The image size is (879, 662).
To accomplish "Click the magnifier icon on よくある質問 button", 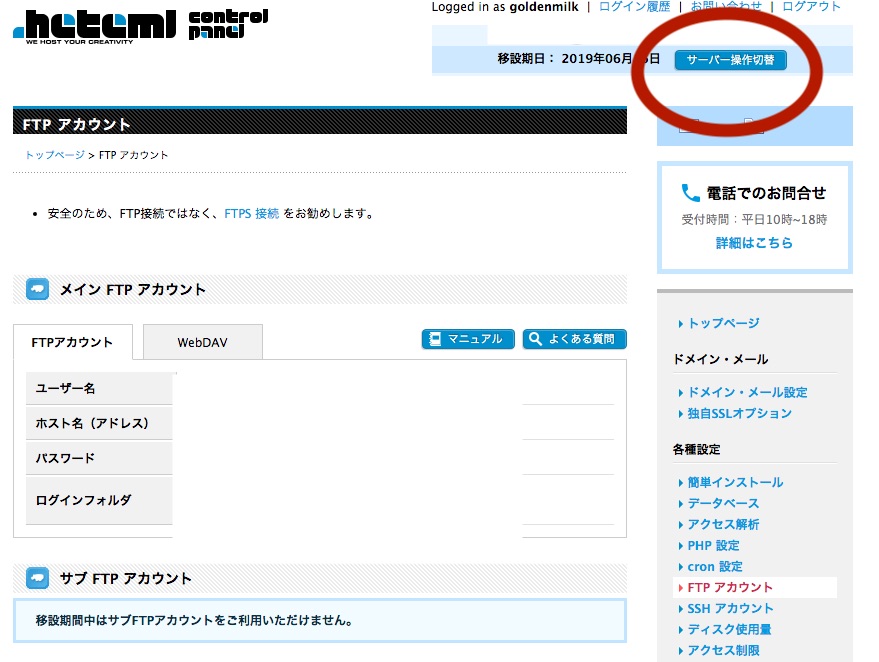I will [535, 339].
